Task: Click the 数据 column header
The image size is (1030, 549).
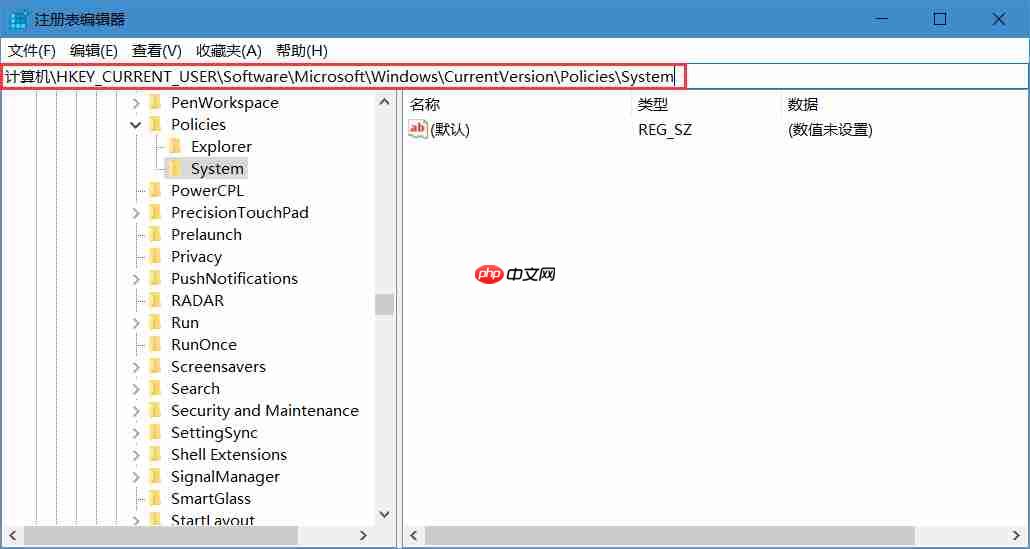Action: (803, 104)
